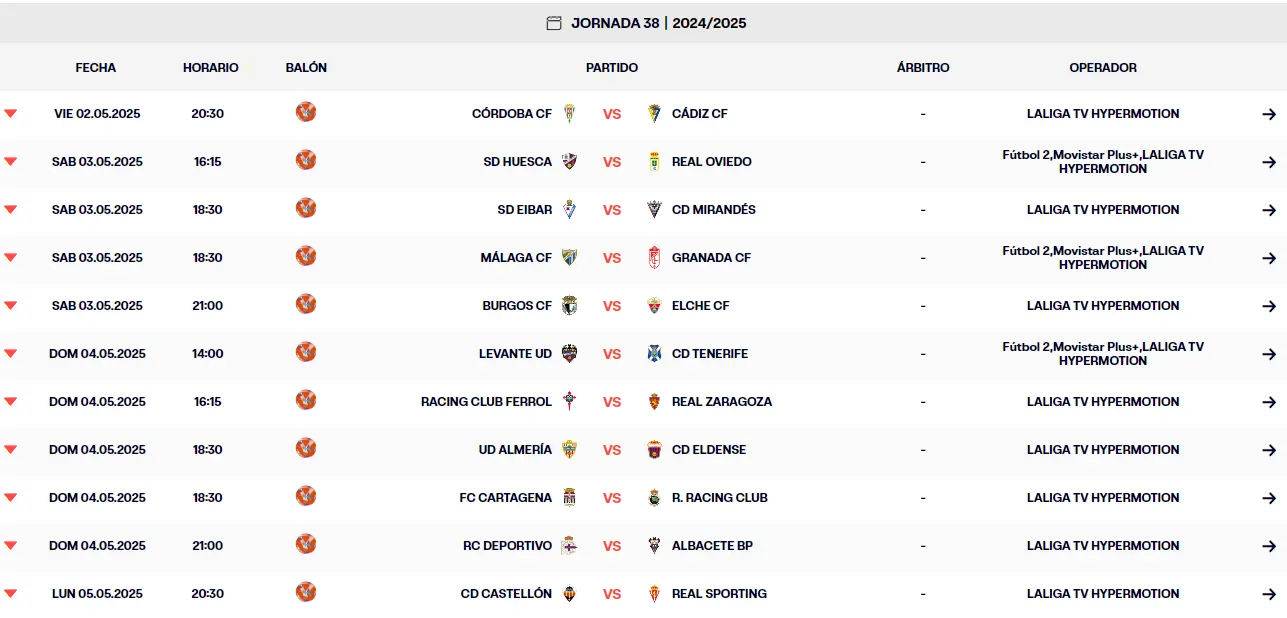Click the Cádiz CF team badge
Viewport: 1287px width, 618px height.
pos(652,112)
